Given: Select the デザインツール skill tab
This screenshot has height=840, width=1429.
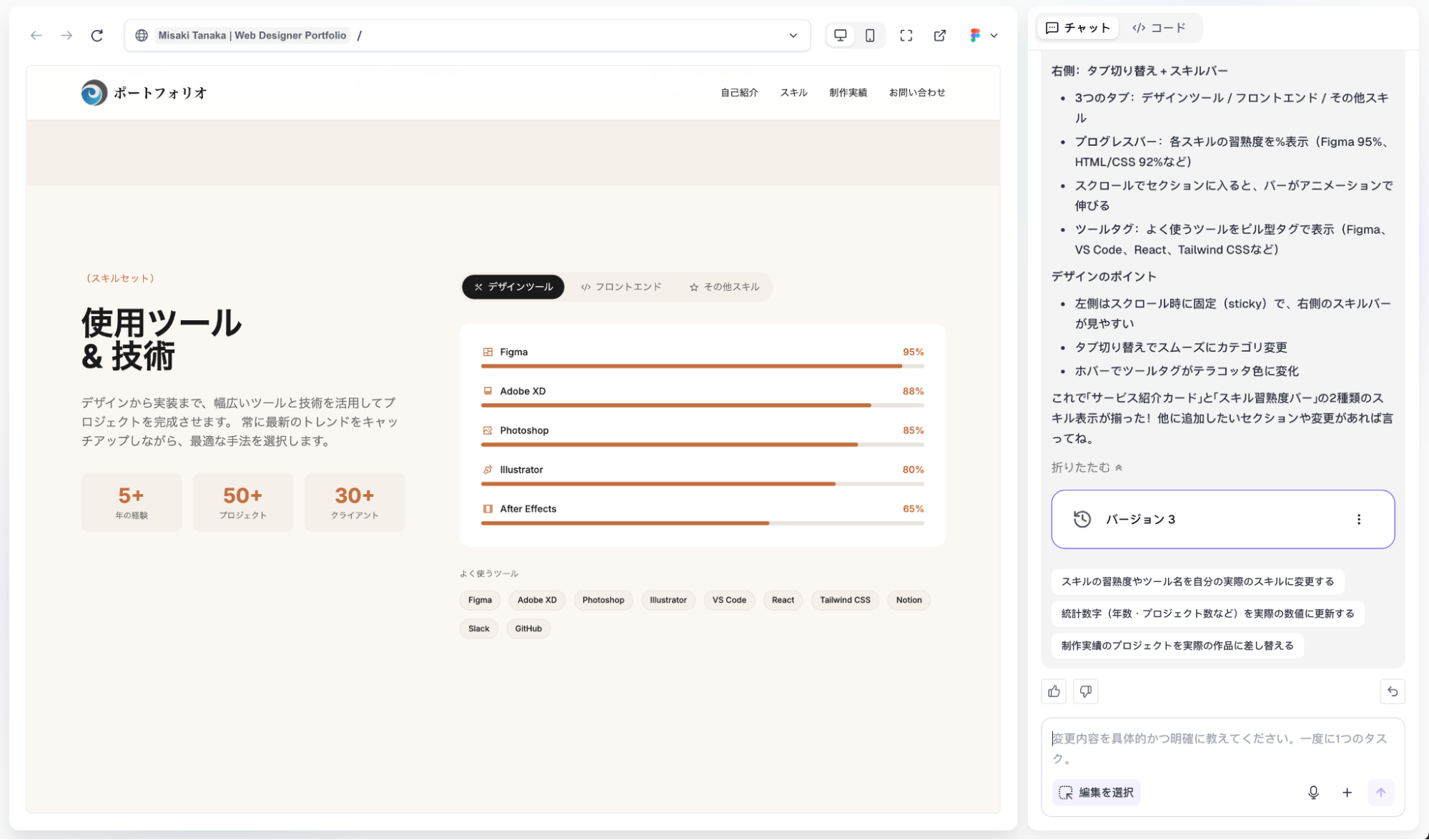Looking at the screenshot, I should pos(513,287).
